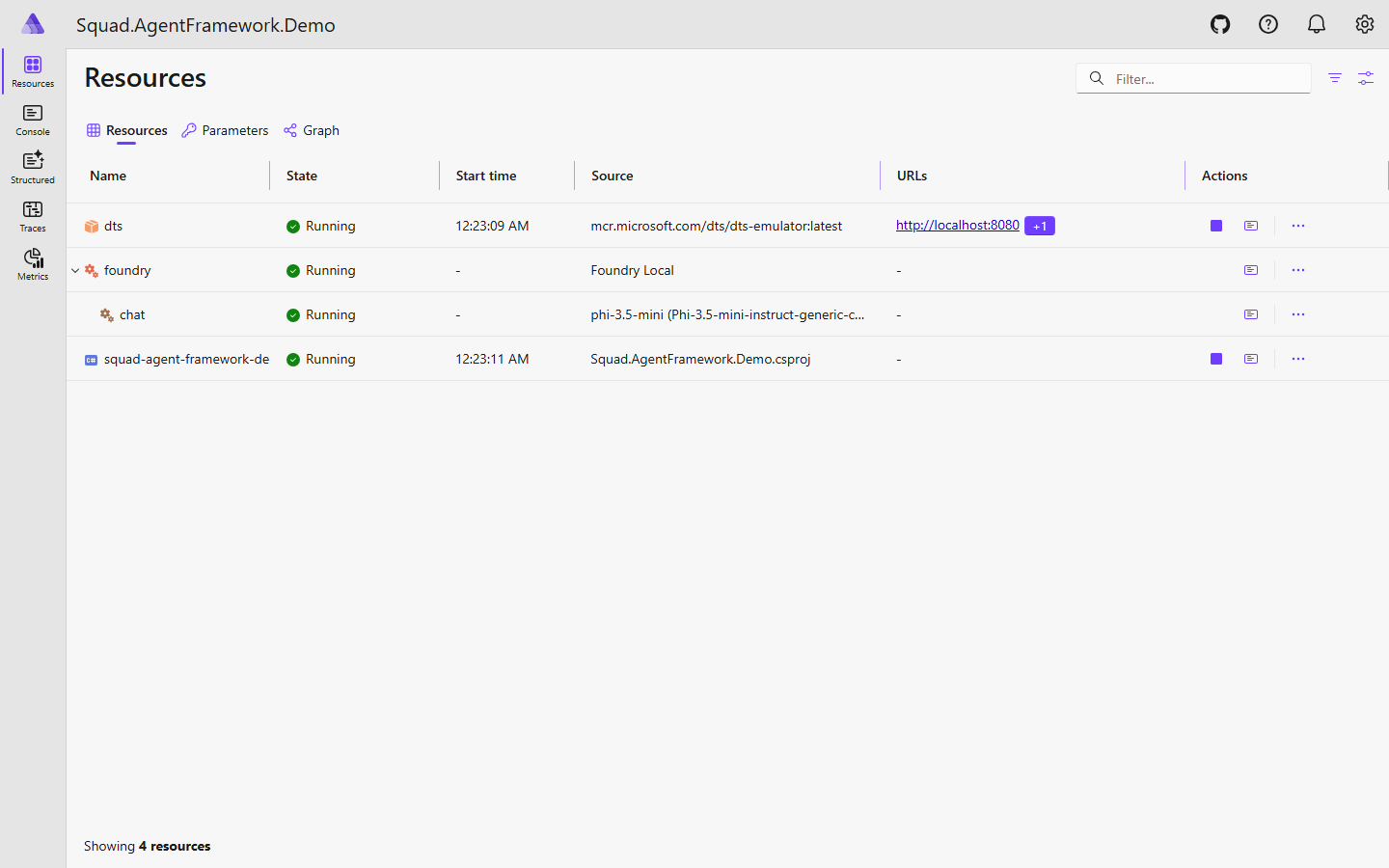View console logs for squad-agent-framework-de
Screen dimensions: 1389x868
1251,359
